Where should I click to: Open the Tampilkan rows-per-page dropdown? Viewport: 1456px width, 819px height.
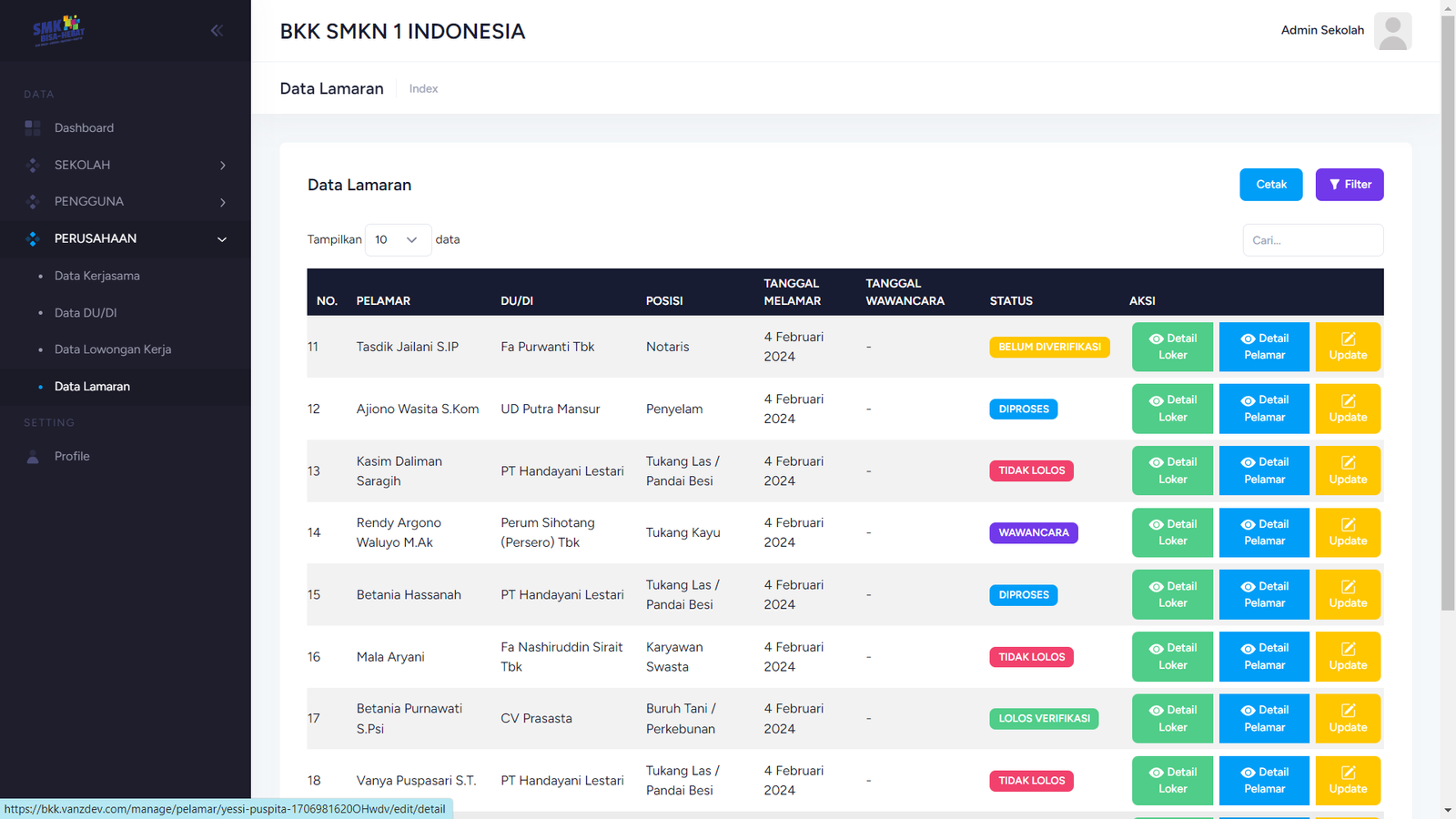tap(398, 240)
